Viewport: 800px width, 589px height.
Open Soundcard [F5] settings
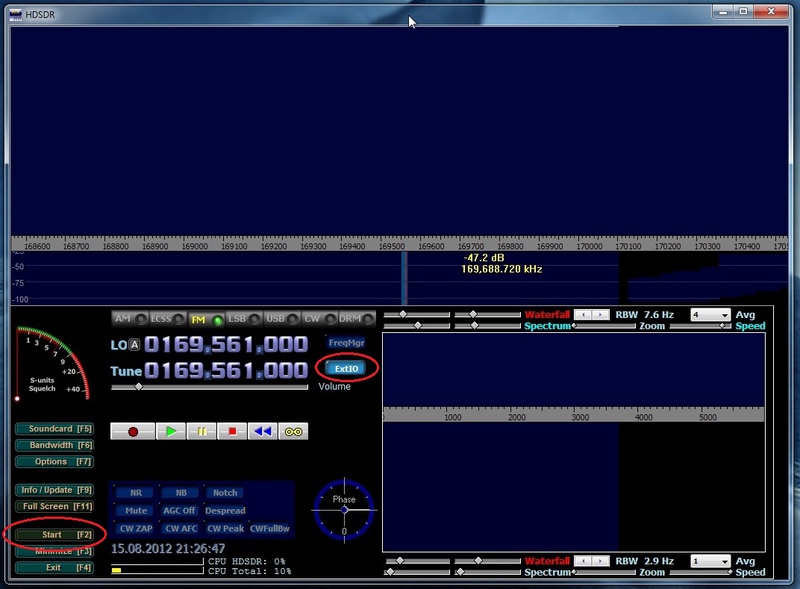55,429
